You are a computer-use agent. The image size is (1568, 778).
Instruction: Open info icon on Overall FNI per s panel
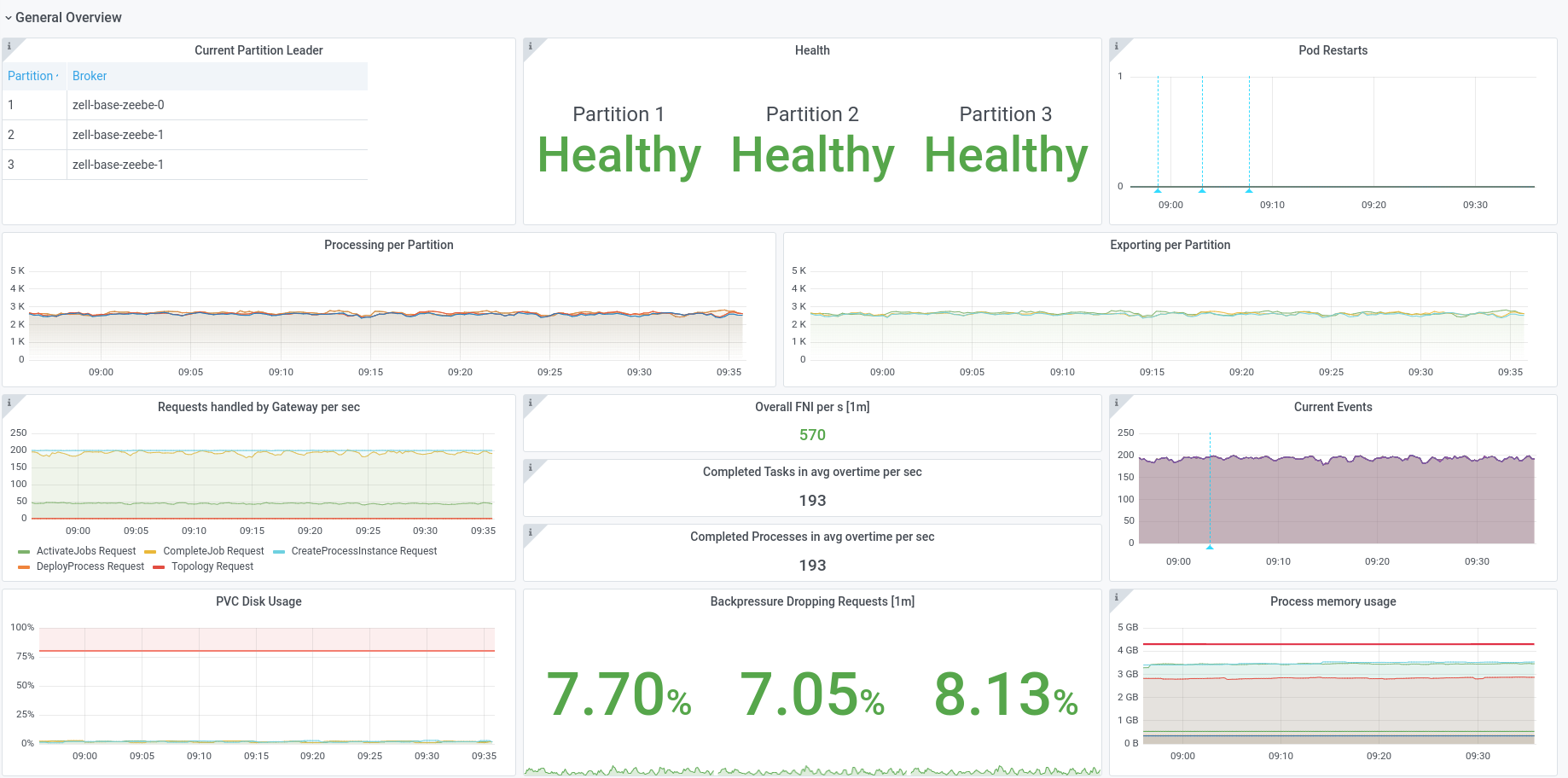click(x=531, y=403)
